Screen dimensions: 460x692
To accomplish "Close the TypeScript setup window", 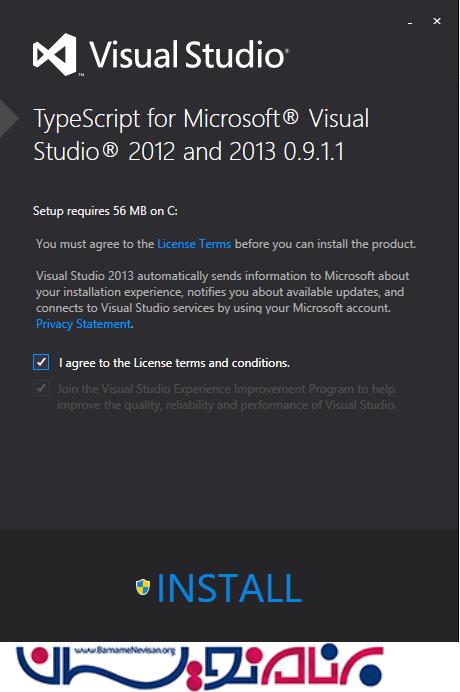I will point(437,21).
